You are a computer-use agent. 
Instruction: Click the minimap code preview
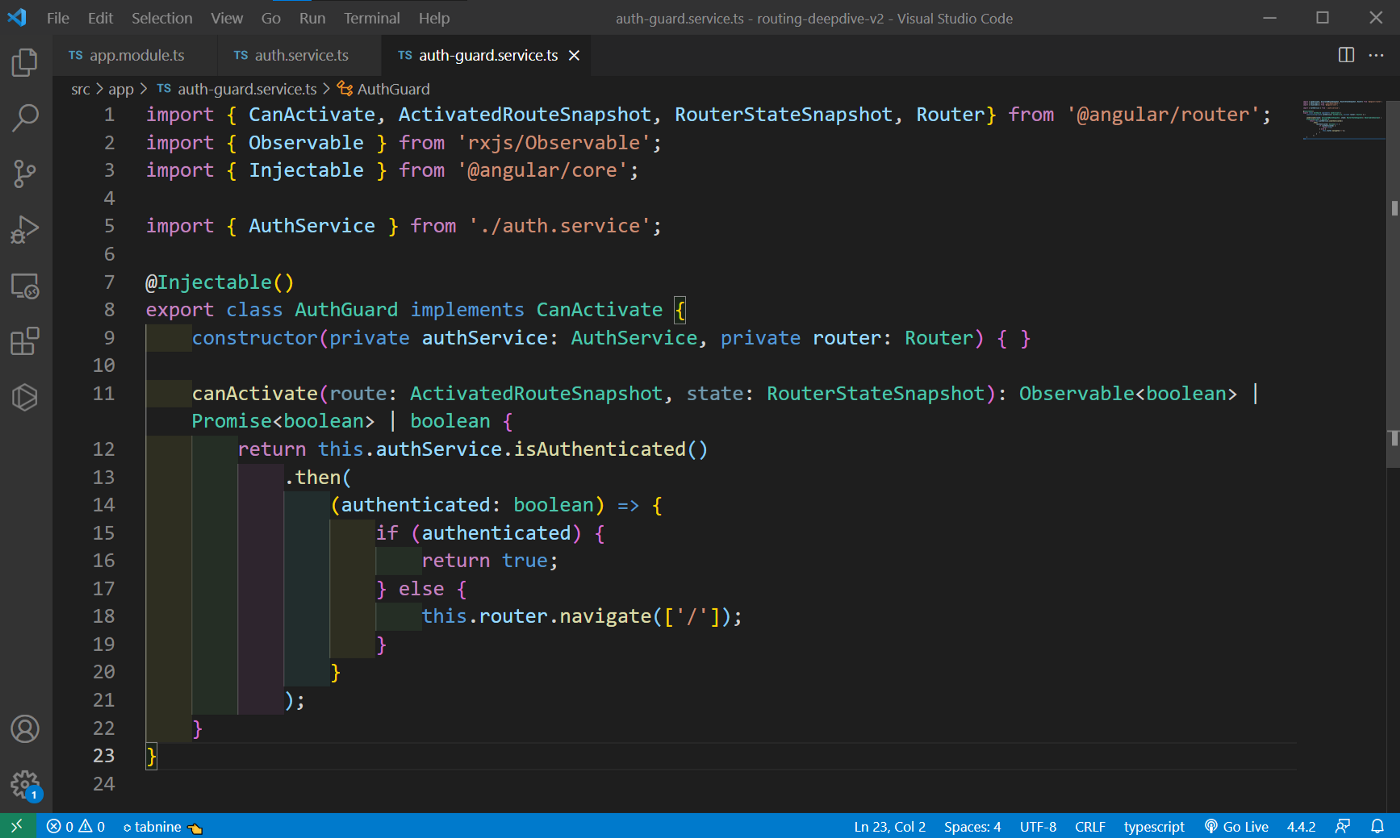(1342, 120)
